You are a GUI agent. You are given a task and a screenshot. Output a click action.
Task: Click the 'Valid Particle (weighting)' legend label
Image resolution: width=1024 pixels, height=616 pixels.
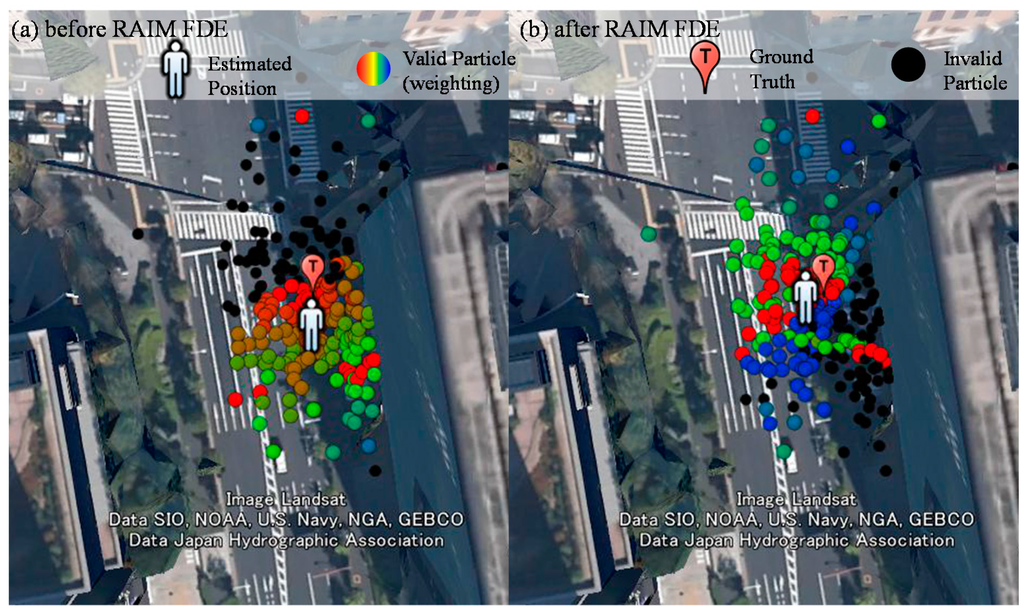(x=459, y=71)
